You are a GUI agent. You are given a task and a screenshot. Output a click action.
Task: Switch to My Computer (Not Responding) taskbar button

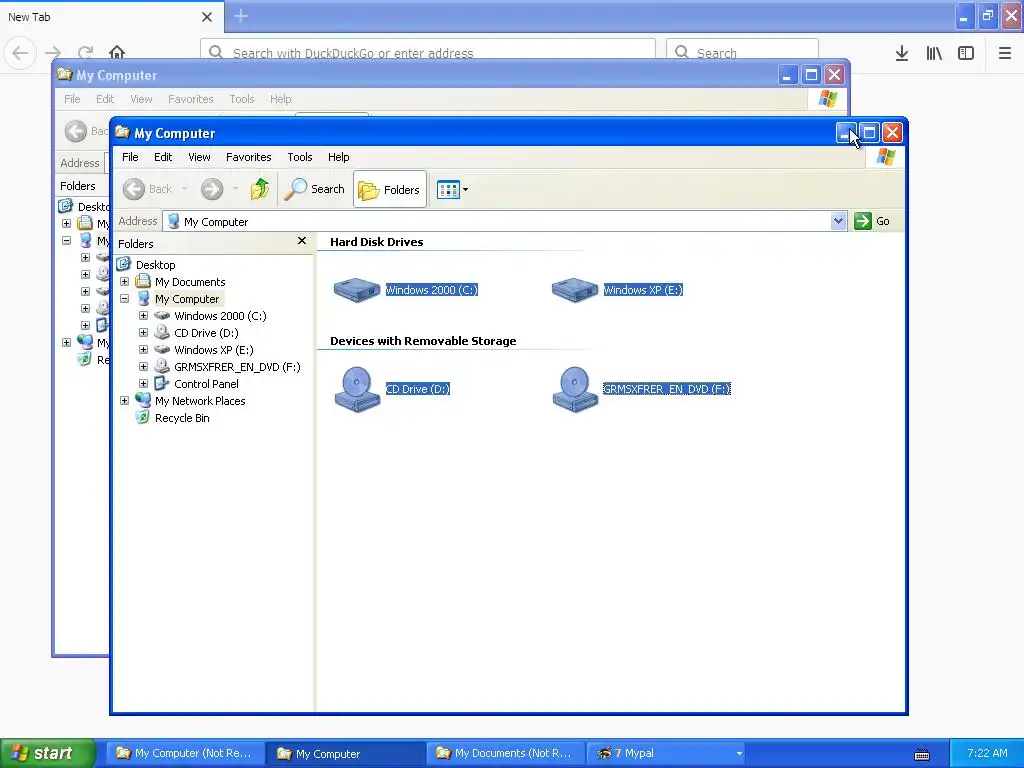click(185, 753)
